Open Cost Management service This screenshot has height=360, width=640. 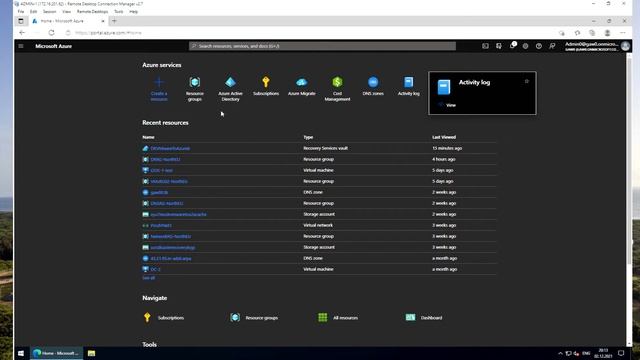click(x=337, y=89)
